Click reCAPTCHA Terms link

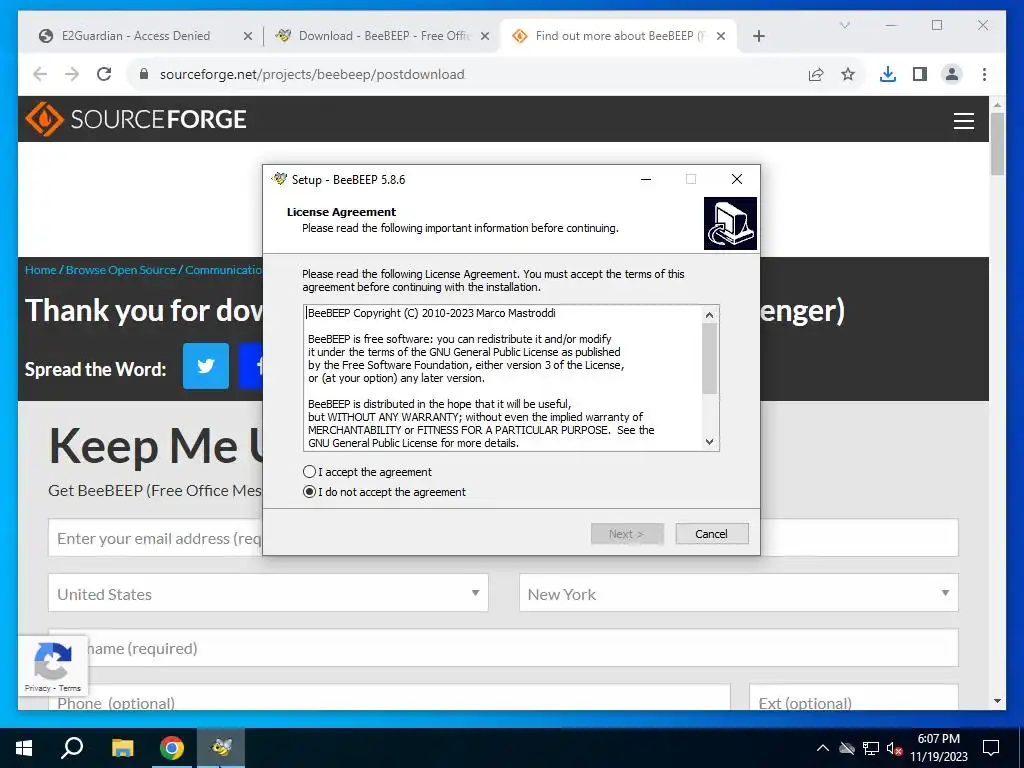click(x=69, y=688)
